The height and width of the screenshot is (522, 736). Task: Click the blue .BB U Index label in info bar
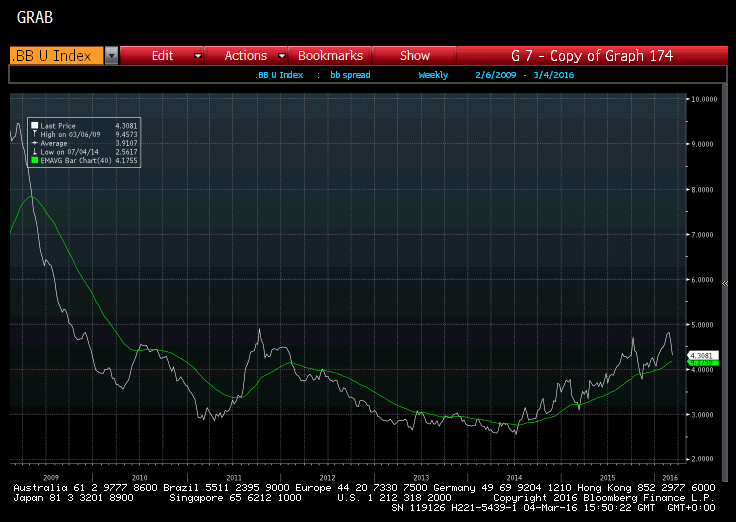(277, 75)
